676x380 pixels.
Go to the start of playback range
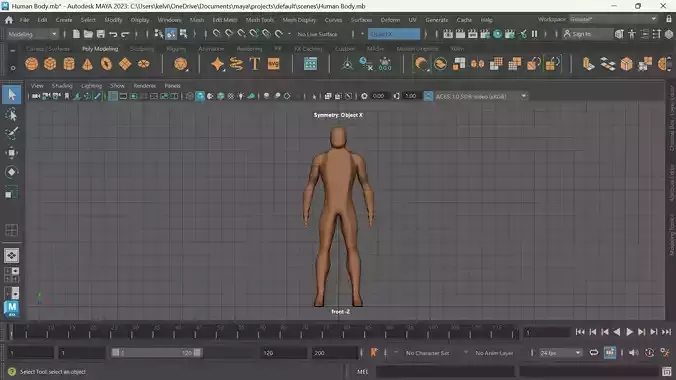(x=580, y=332)
